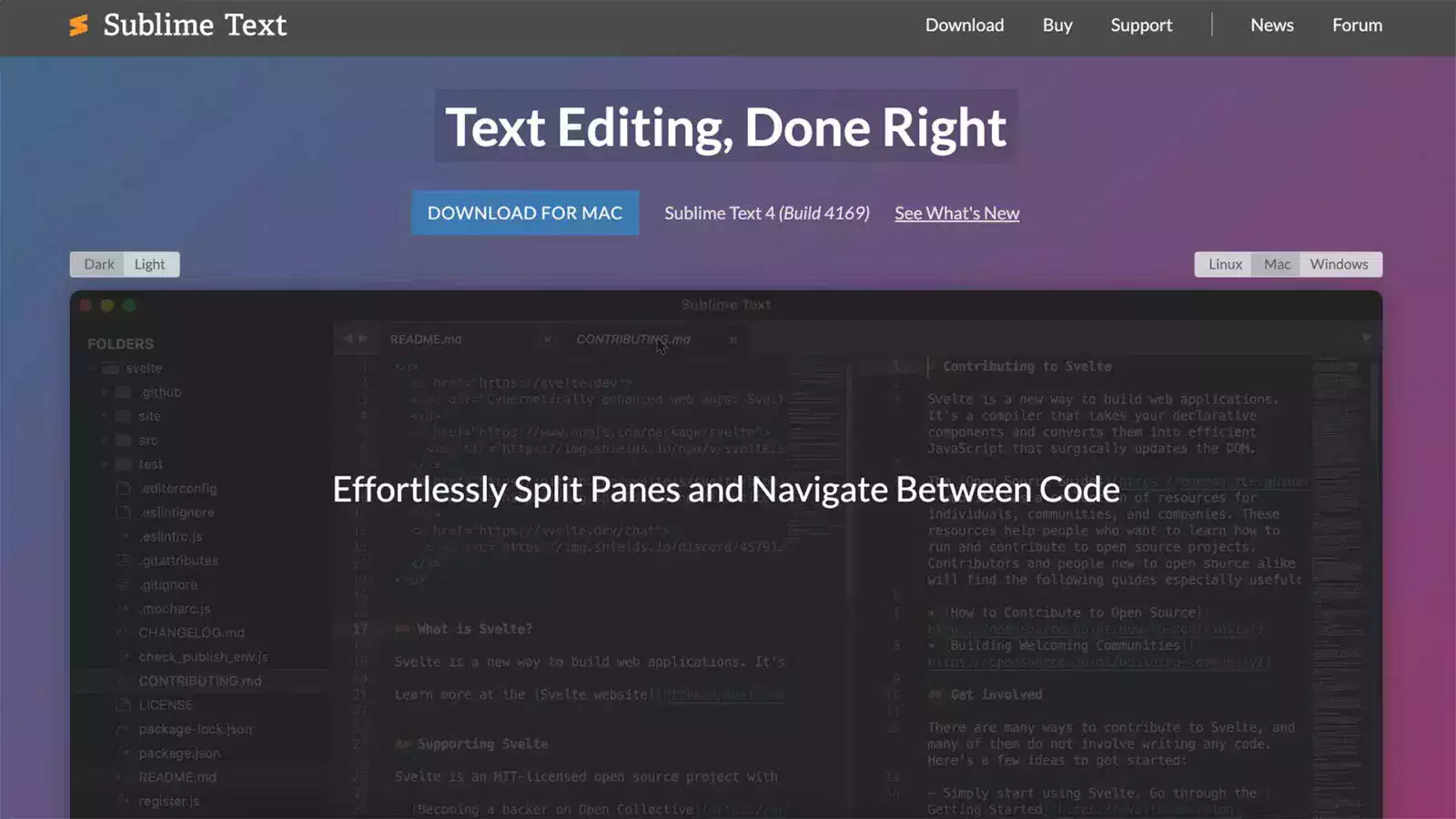Screen dimensions: 1456x819
Task: Collapse the svelte root folder
Action: 93,369
